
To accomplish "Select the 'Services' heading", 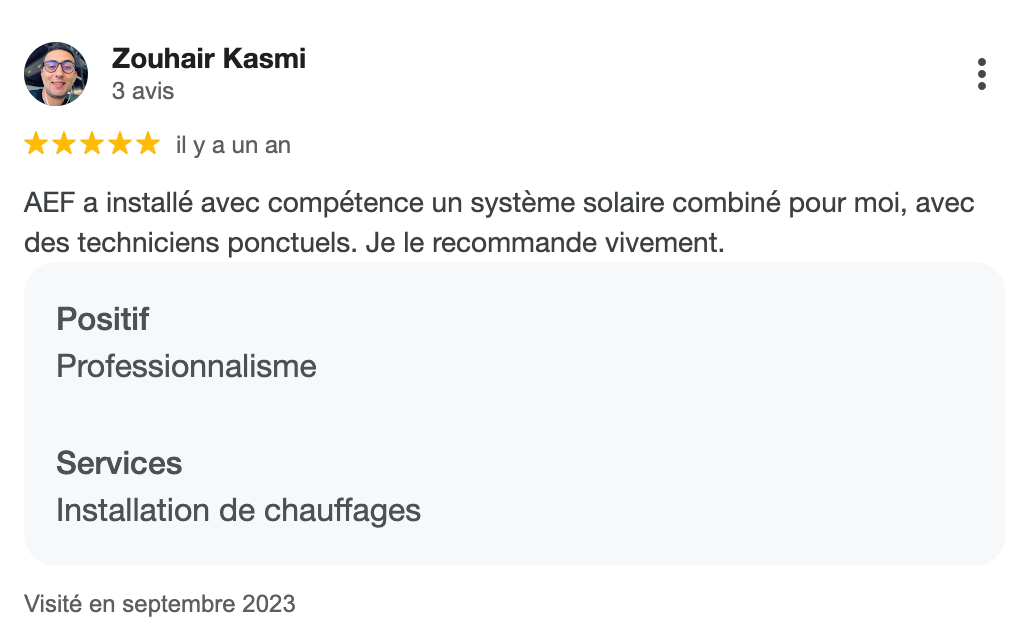I will (119, 463).
